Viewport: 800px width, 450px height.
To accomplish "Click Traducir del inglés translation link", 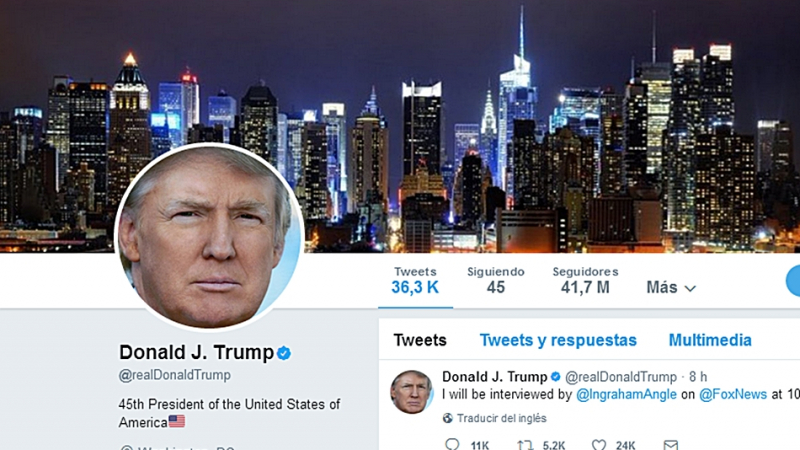I will tap(501, 418).
